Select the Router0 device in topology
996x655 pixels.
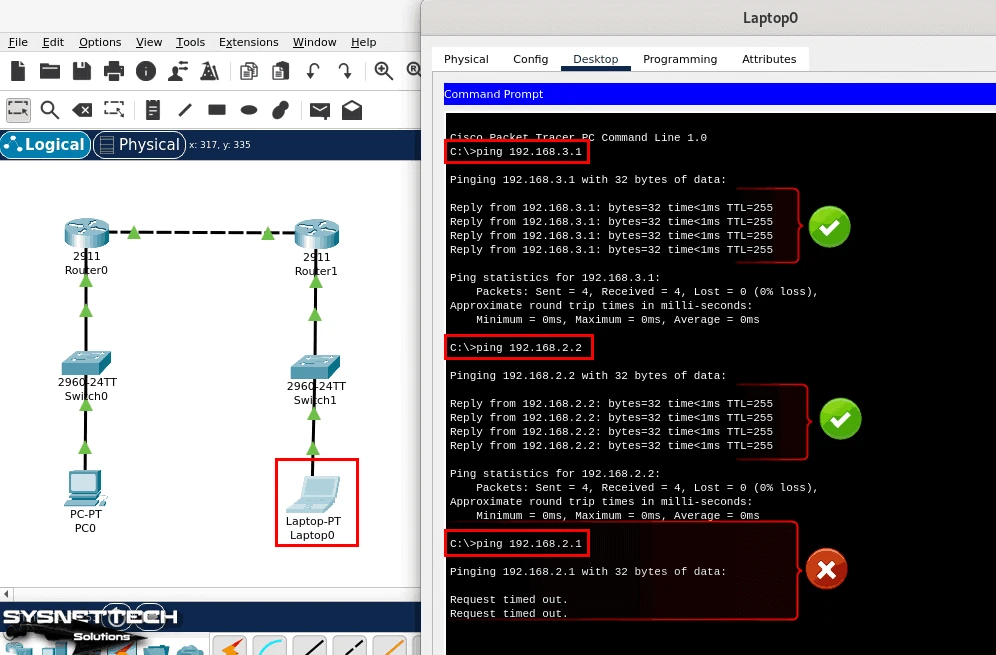(86, 233)
